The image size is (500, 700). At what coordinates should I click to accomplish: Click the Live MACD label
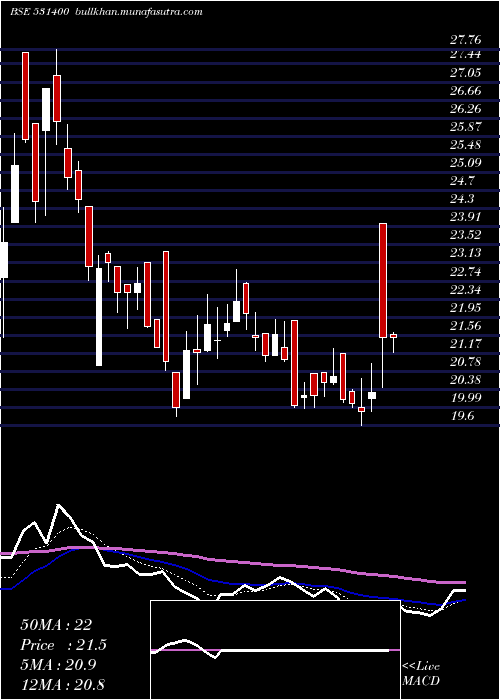[x=421, y=673]
